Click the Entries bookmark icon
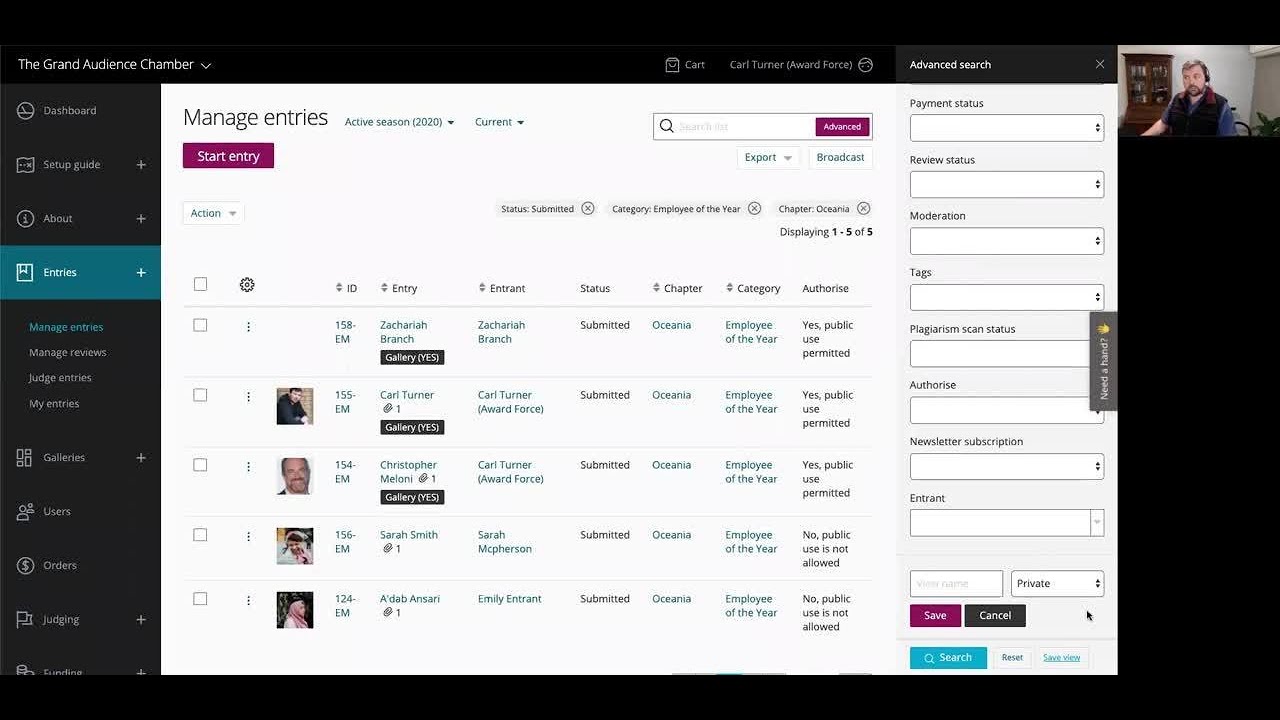This screenshot has width=1280, height=720. pos(26,273)
